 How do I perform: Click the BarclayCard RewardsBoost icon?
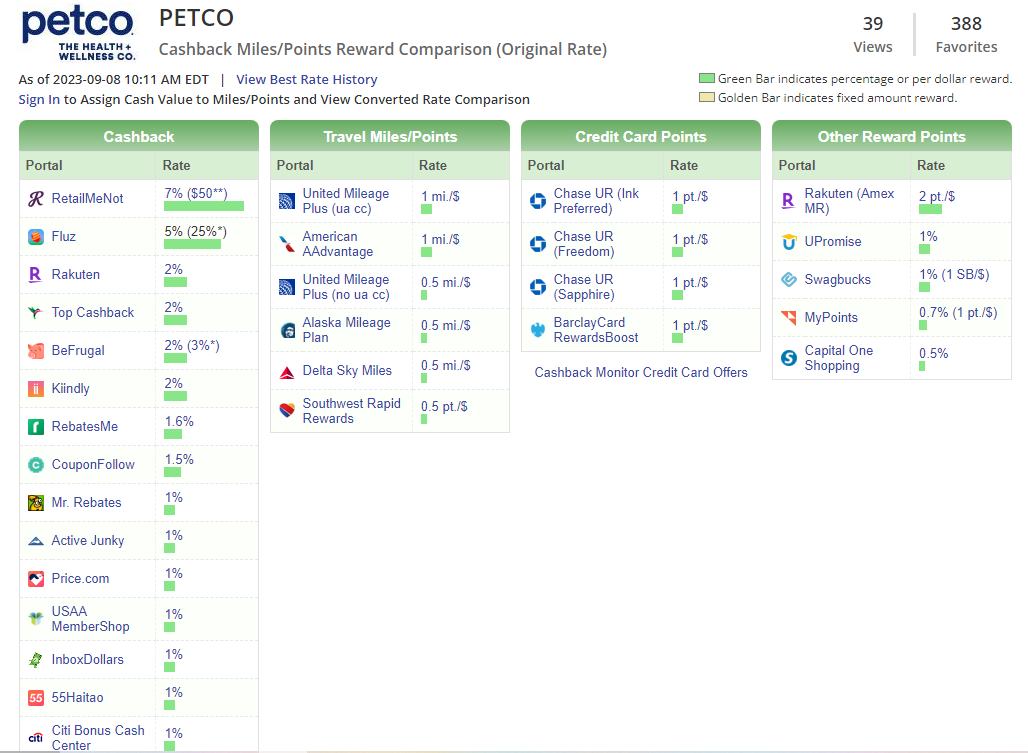tap(538, 330)
